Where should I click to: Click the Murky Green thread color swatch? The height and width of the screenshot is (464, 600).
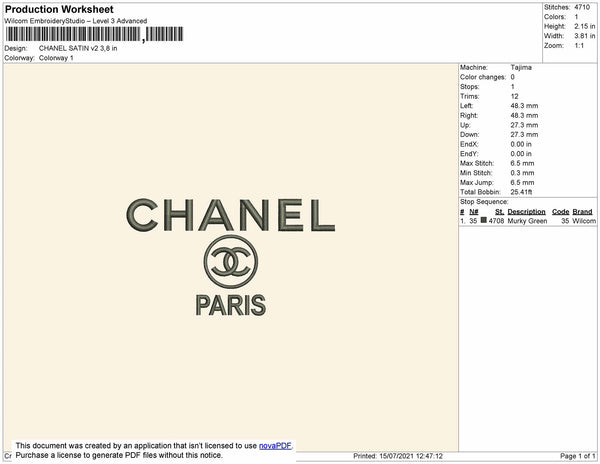click(484, 220)
